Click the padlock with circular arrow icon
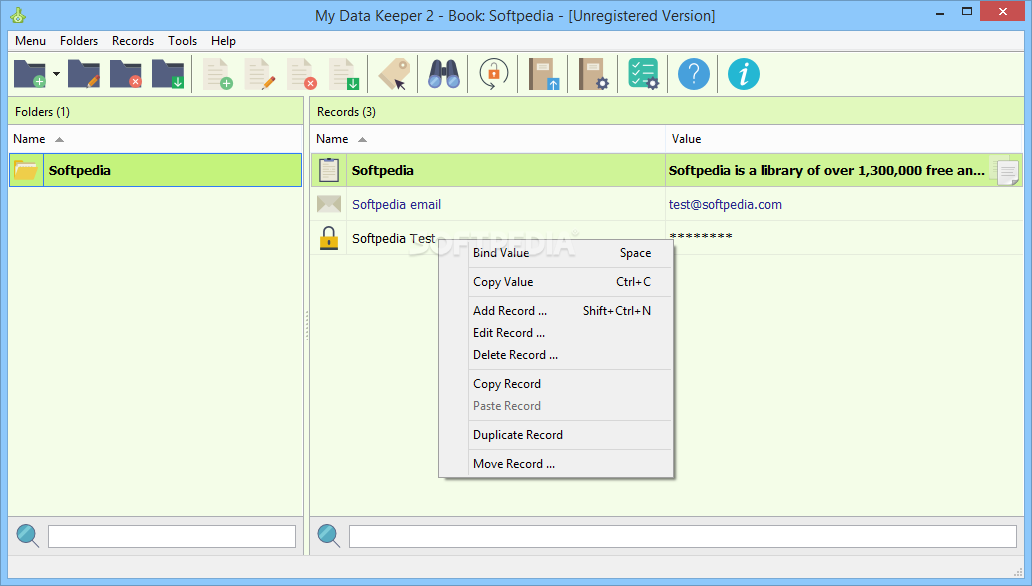 pyautogui.click(x=494, y=74)
